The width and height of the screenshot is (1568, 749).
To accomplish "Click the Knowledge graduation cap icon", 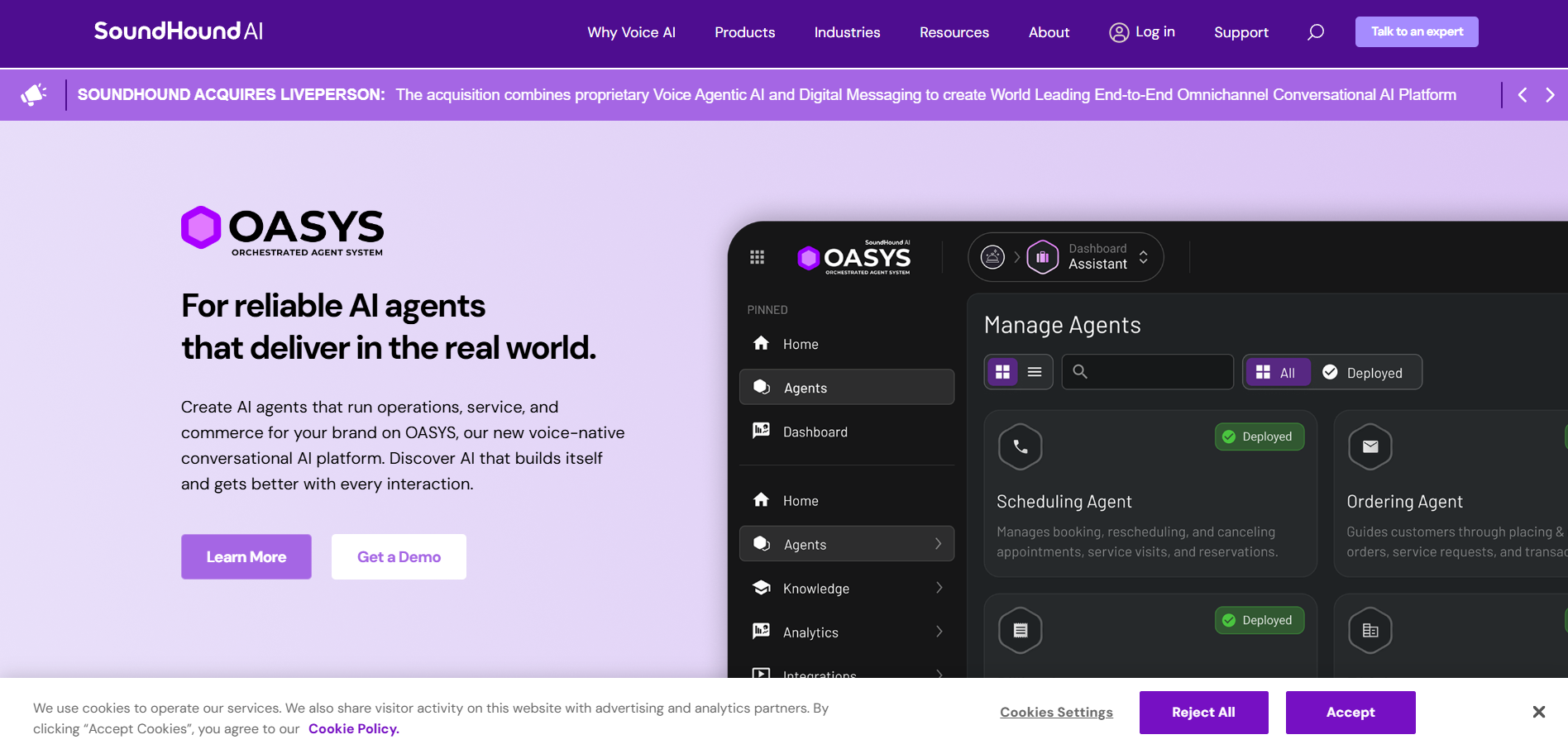I will [762, 588].
